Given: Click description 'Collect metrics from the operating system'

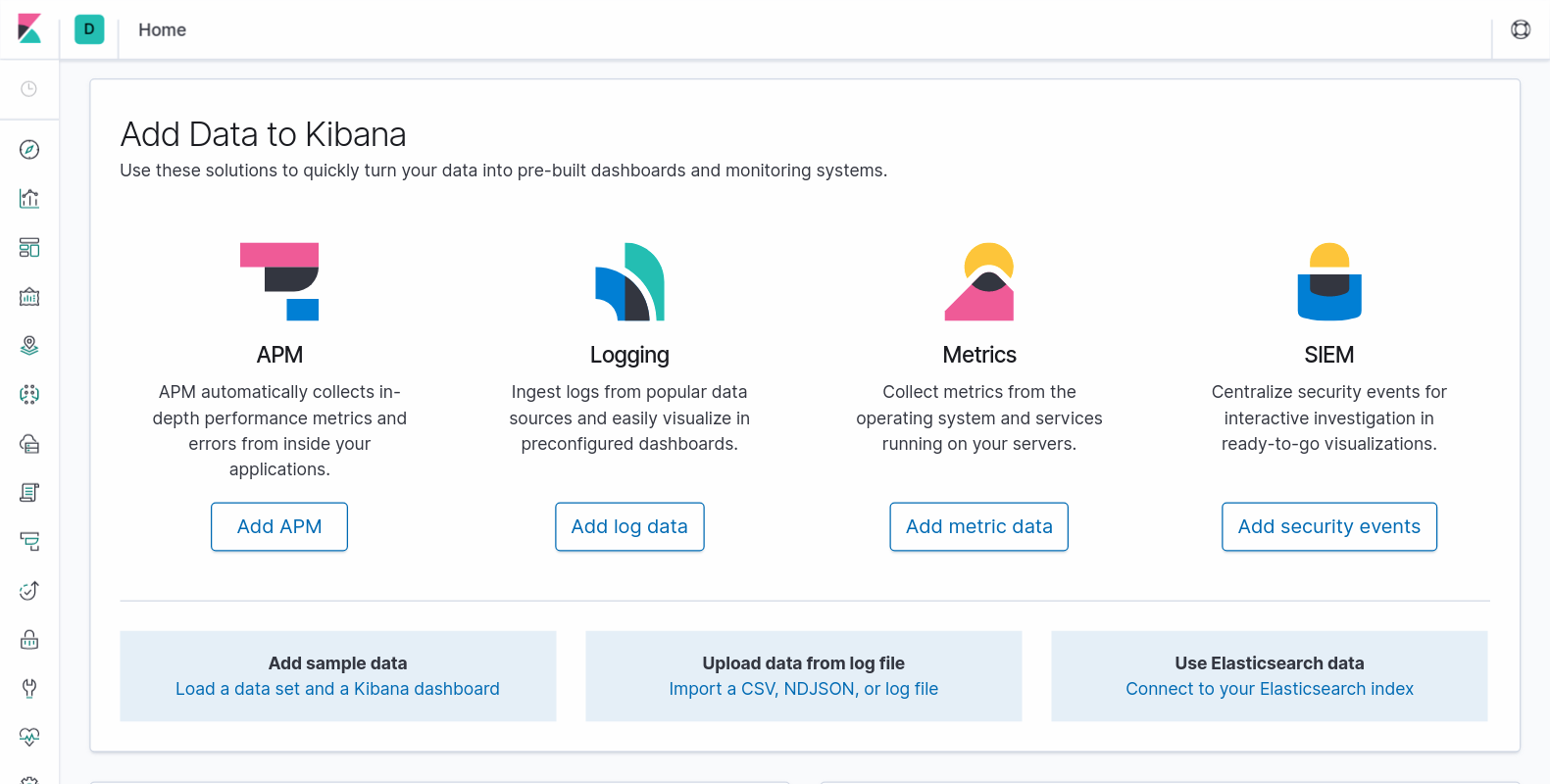Looking at the screenshot, I should 979,417.
